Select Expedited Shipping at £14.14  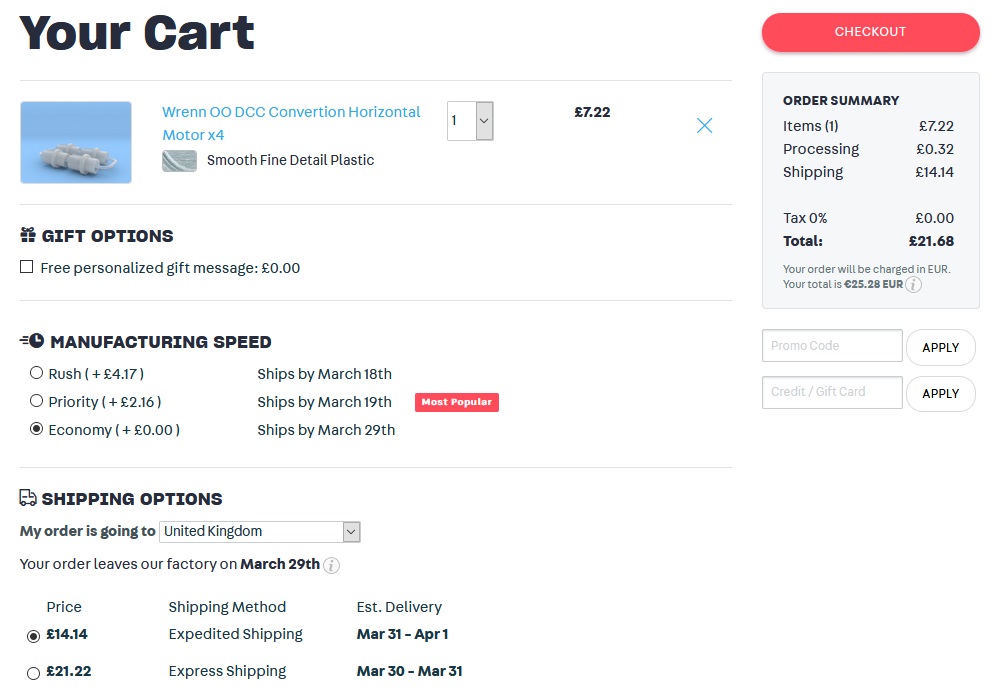tap(34, 636)
